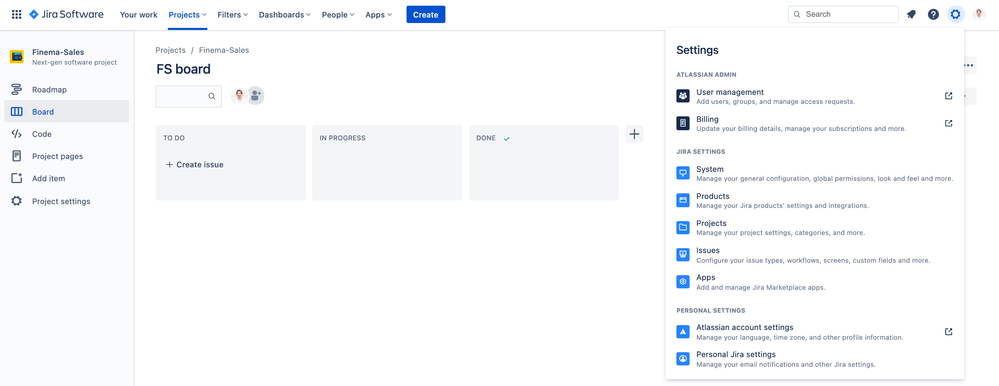Click the Atlassian account settings icon

coord(683,331)
